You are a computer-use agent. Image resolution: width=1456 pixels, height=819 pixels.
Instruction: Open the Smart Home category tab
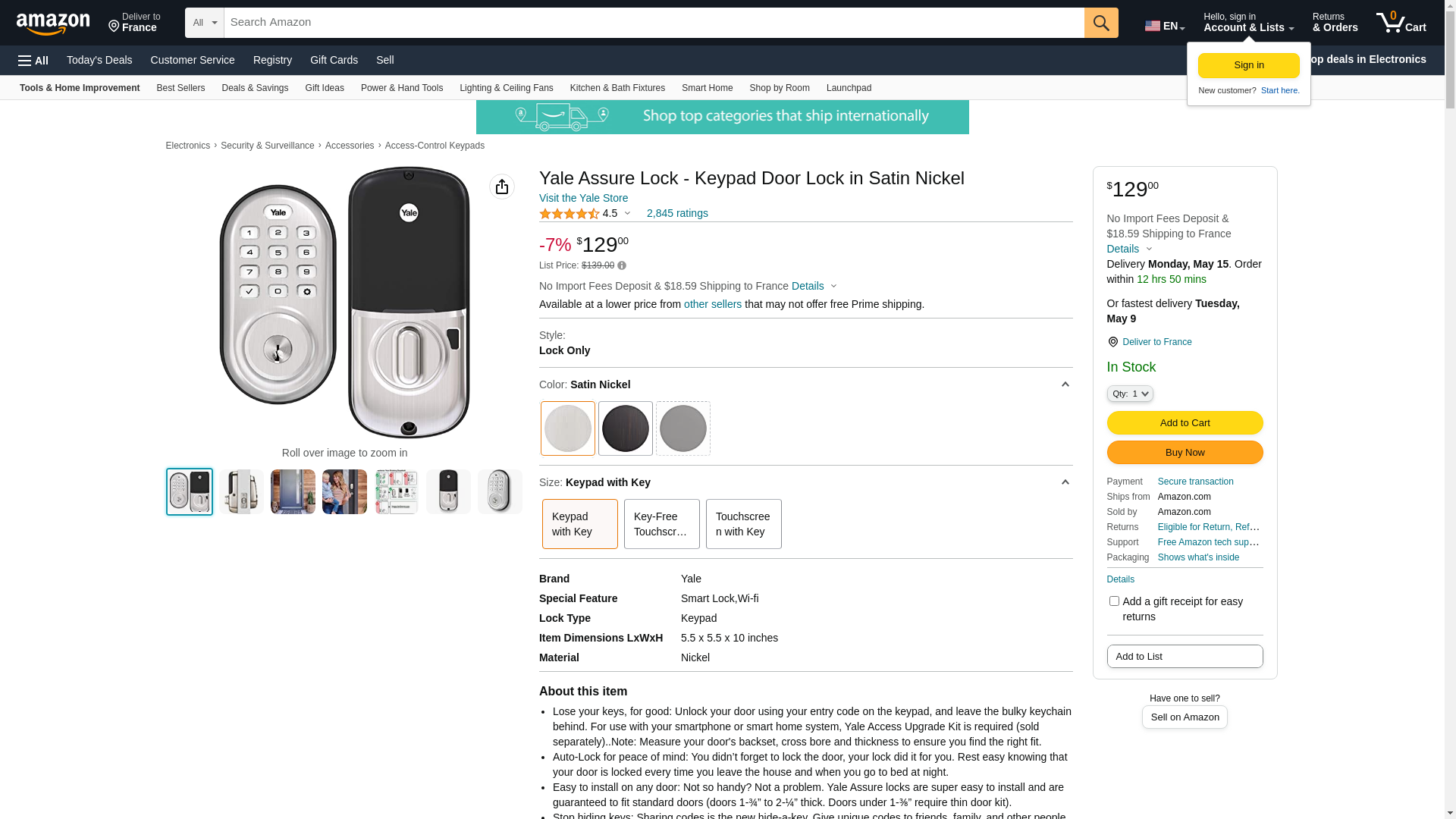[707, 88]
